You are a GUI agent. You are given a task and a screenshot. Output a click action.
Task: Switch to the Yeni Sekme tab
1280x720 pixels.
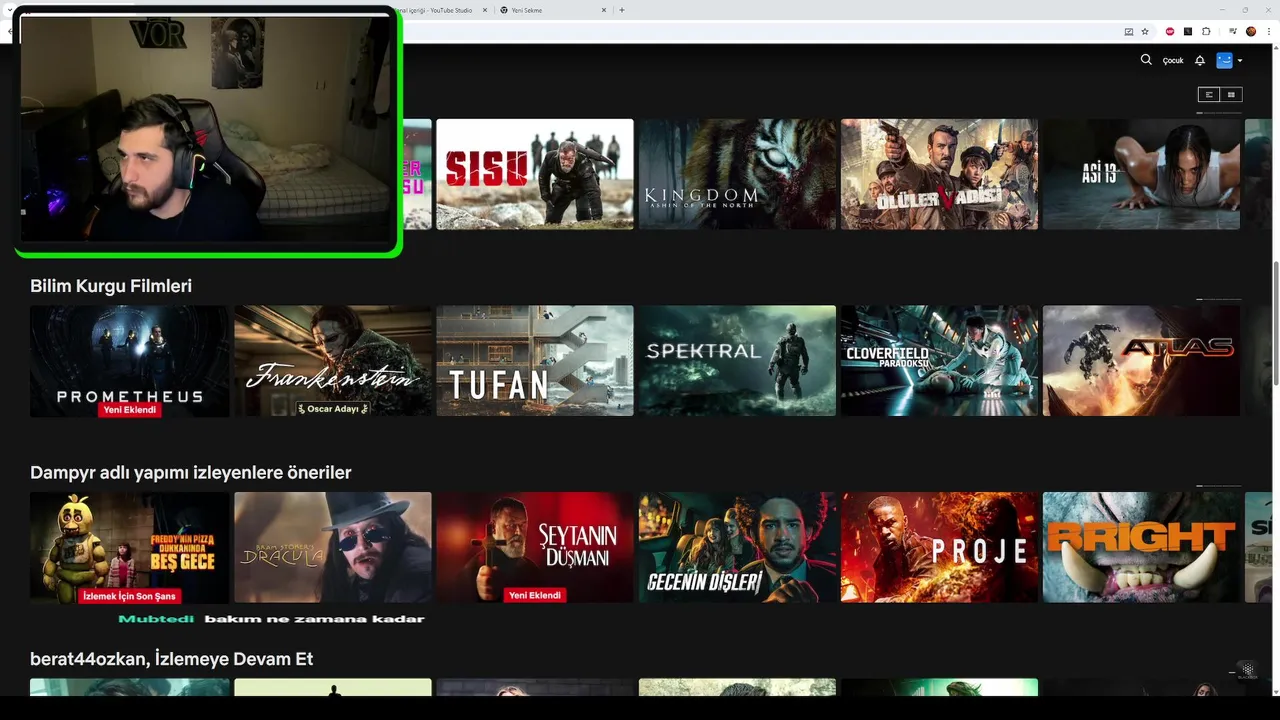point(554,10)
